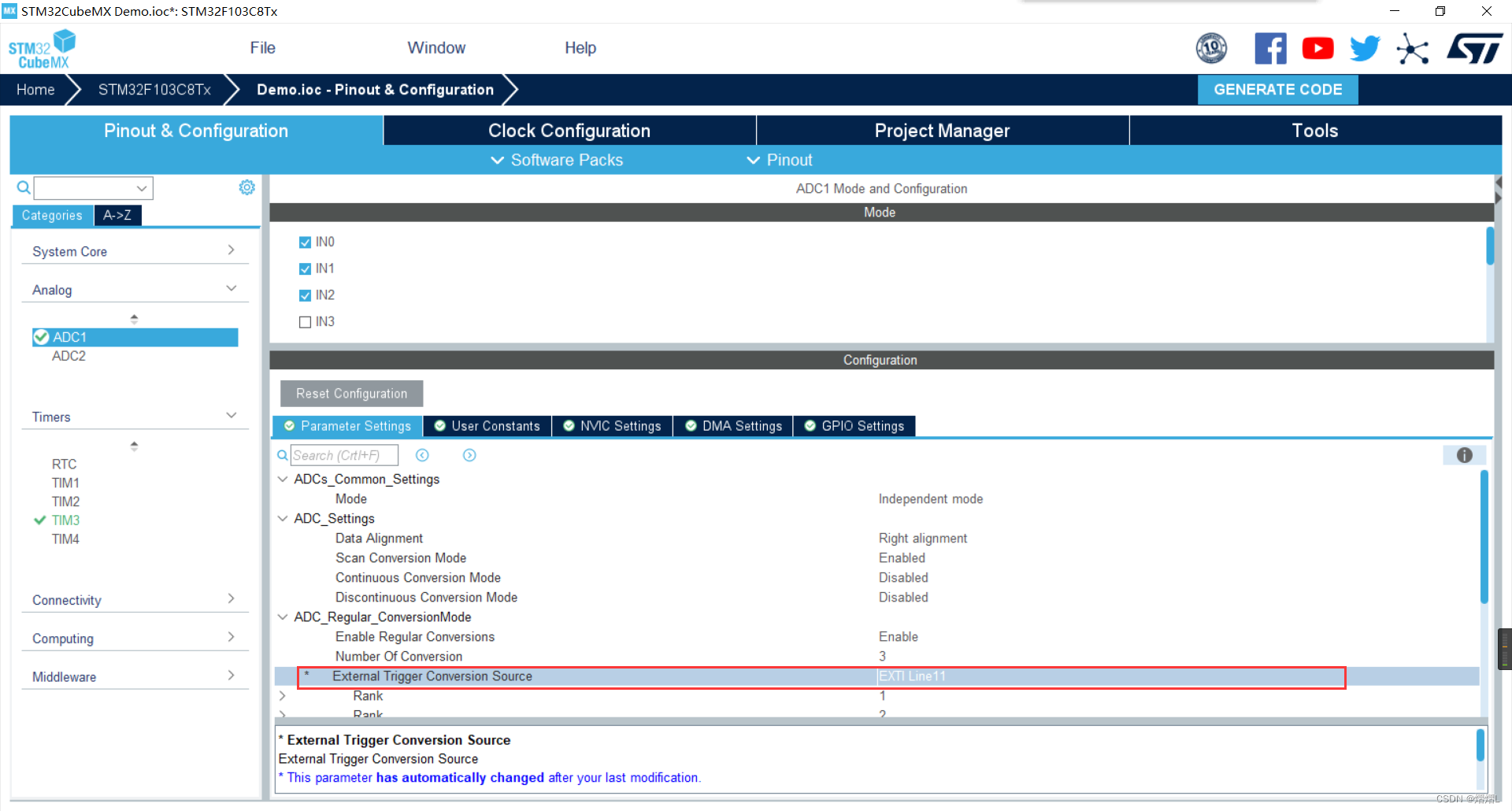This screenshot has height=811, width=1512.
Task: Switch to Tools tab
Action: pyautogui.click(x=1315, y=131)
